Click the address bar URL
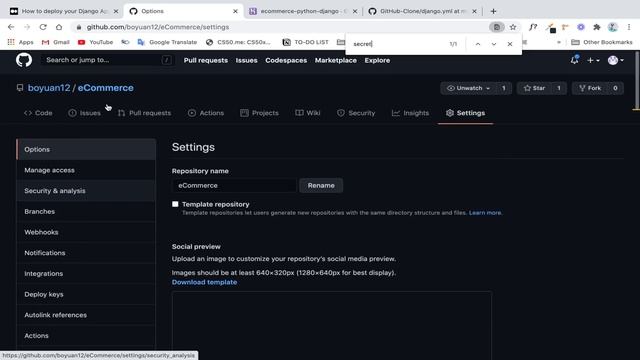640x360 pixels. [x=158, y=27]
